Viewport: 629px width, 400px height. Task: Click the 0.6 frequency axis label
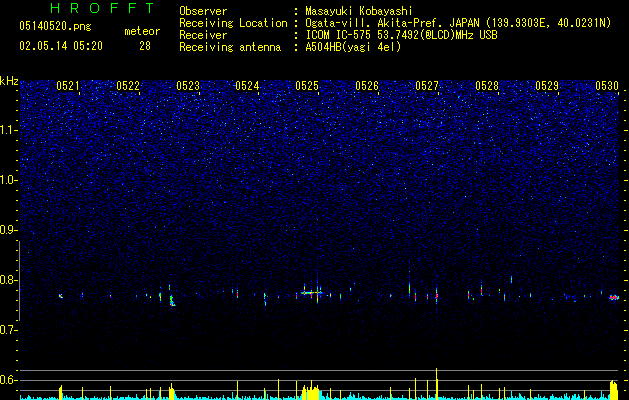pyautogui.click(x=9, y=380)
